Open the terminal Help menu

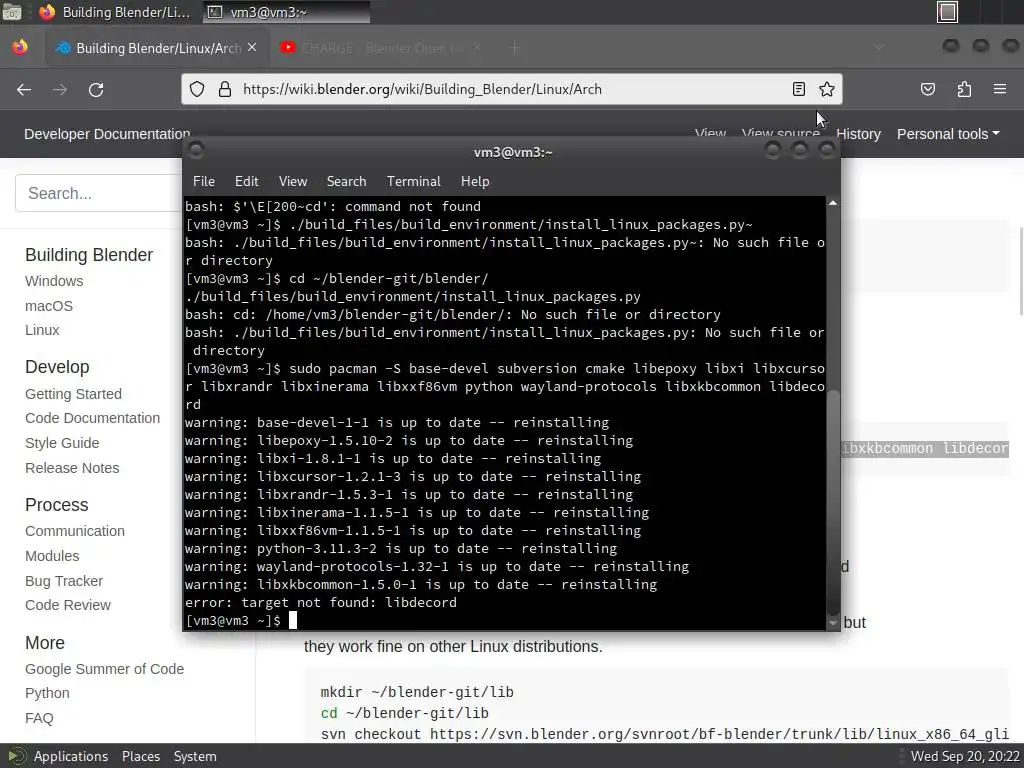pos(475,182)
